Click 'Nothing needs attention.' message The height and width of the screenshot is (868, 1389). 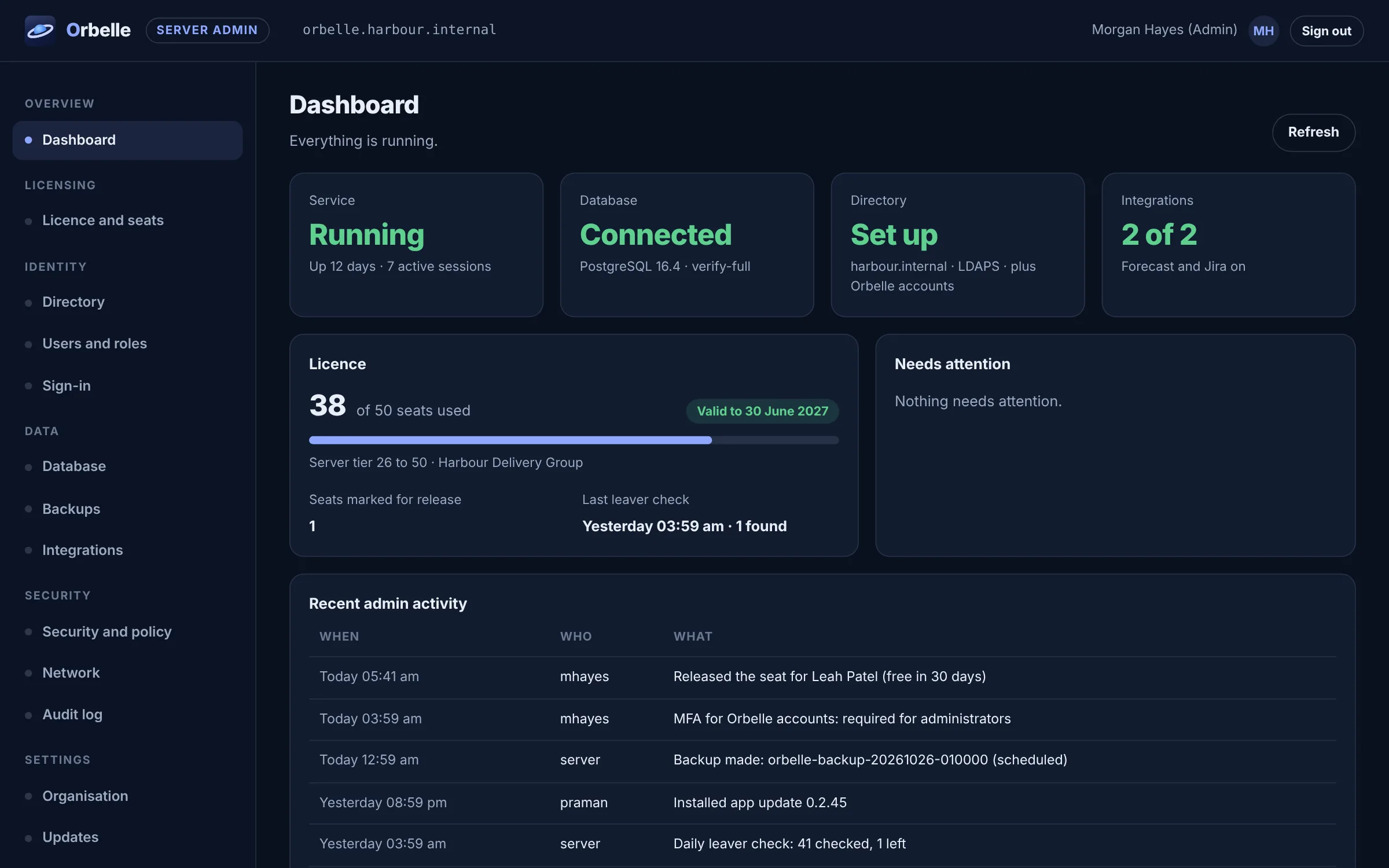978,401
